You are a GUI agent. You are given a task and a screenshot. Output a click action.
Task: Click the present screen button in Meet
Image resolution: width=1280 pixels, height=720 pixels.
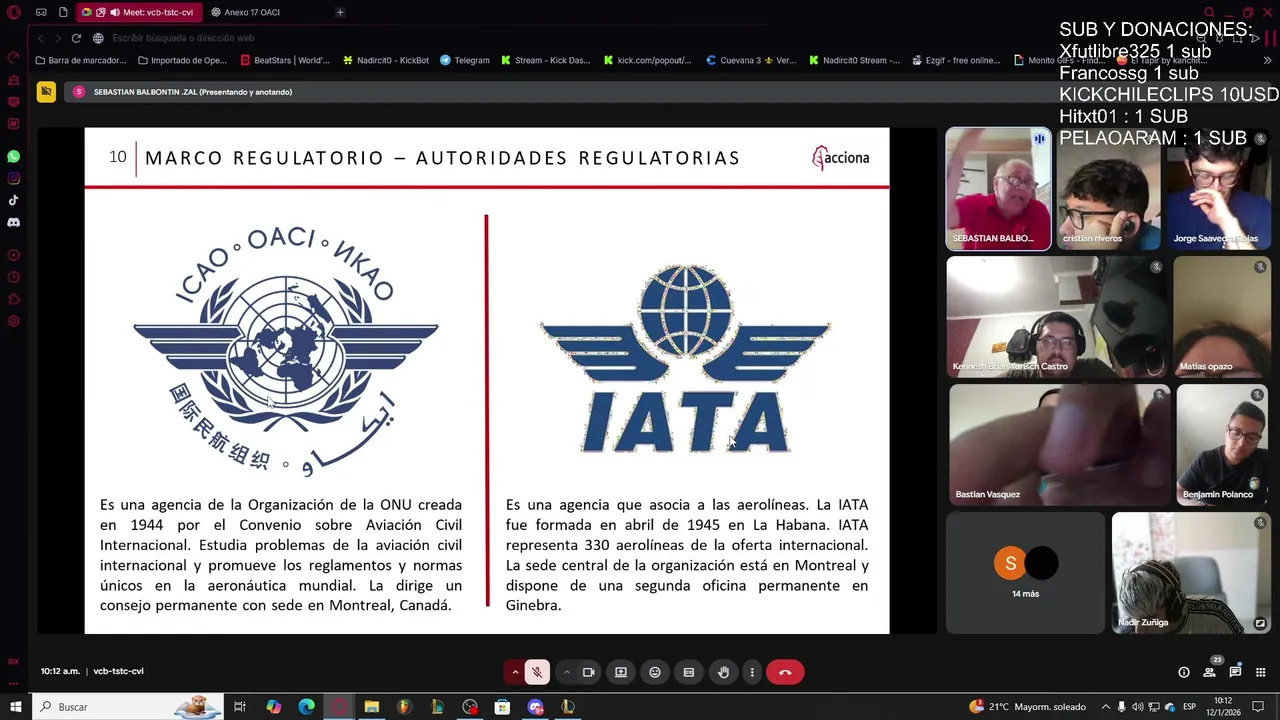coord(621,672)
